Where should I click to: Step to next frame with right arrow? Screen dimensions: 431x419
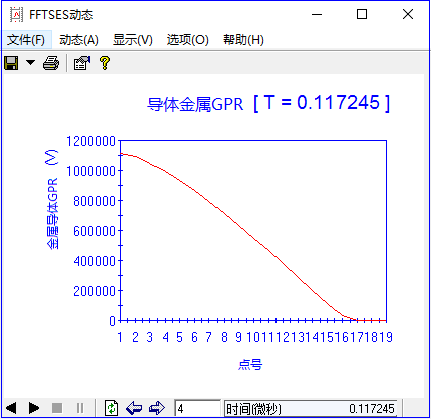point(156,408)
